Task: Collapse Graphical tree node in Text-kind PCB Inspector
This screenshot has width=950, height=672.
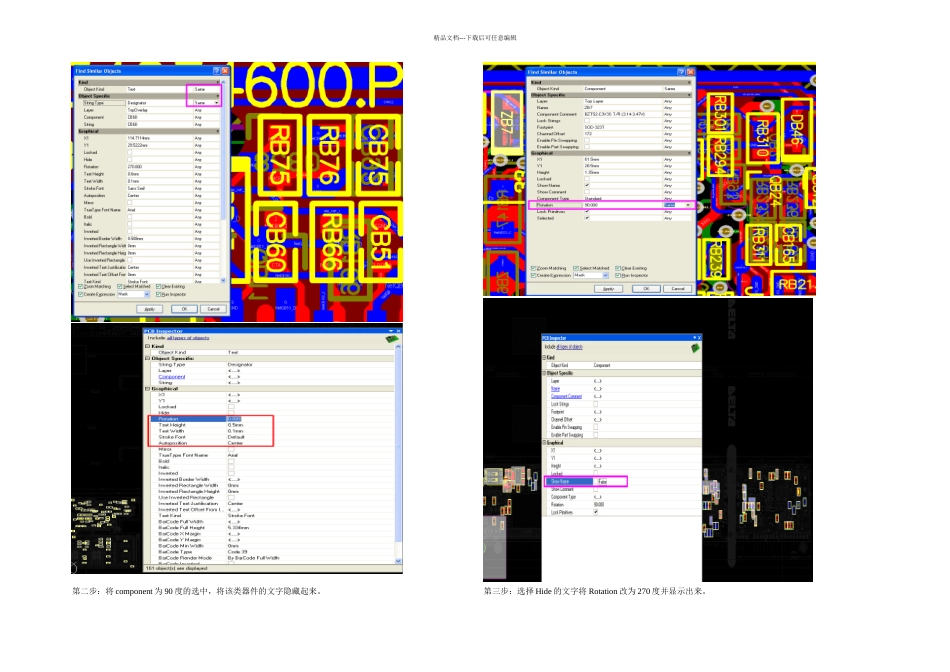Action: click(148, 388)
